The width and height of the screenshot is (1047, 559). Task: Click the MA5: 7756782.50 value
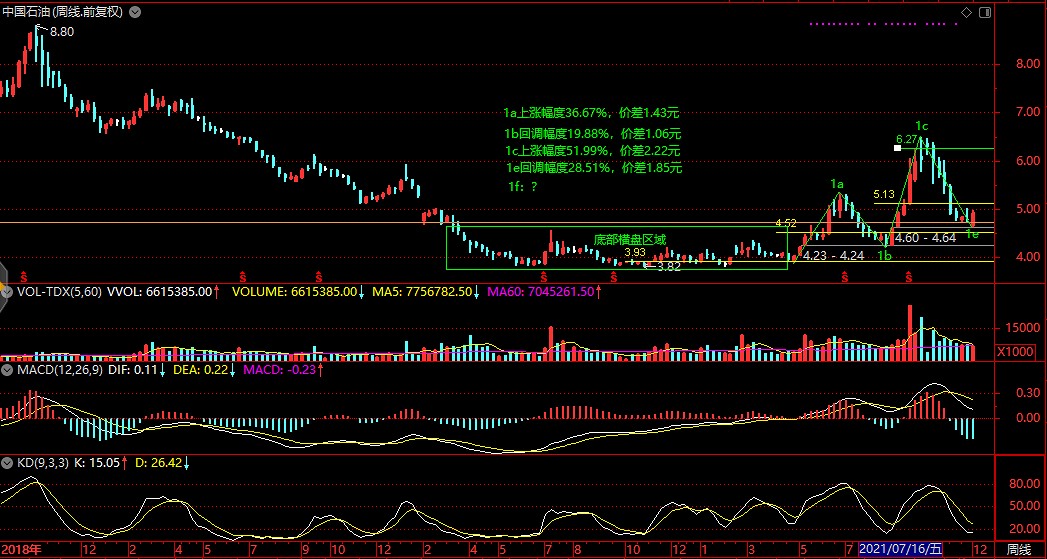pos(422,291)
